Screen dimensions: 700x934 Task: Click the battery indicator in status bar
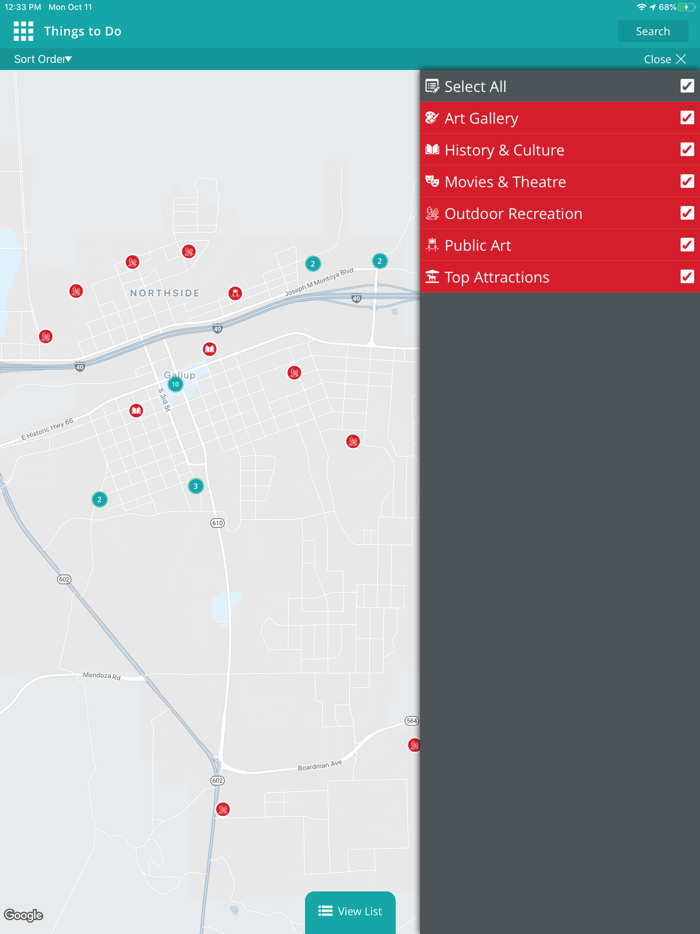click(x=686, y=7)
